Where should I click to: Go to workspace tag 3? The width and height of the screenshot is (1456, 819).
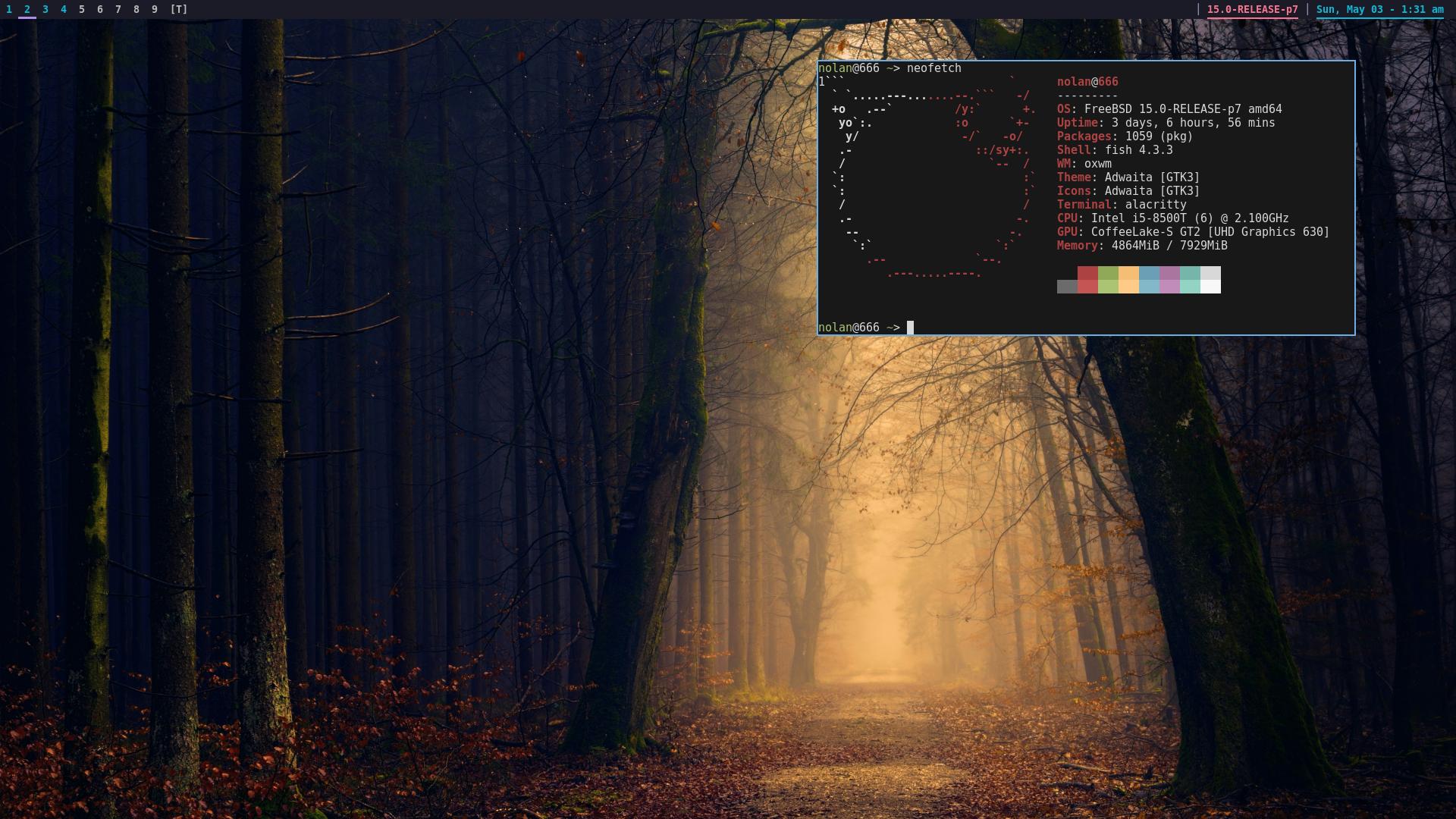[x=45, y=9]
